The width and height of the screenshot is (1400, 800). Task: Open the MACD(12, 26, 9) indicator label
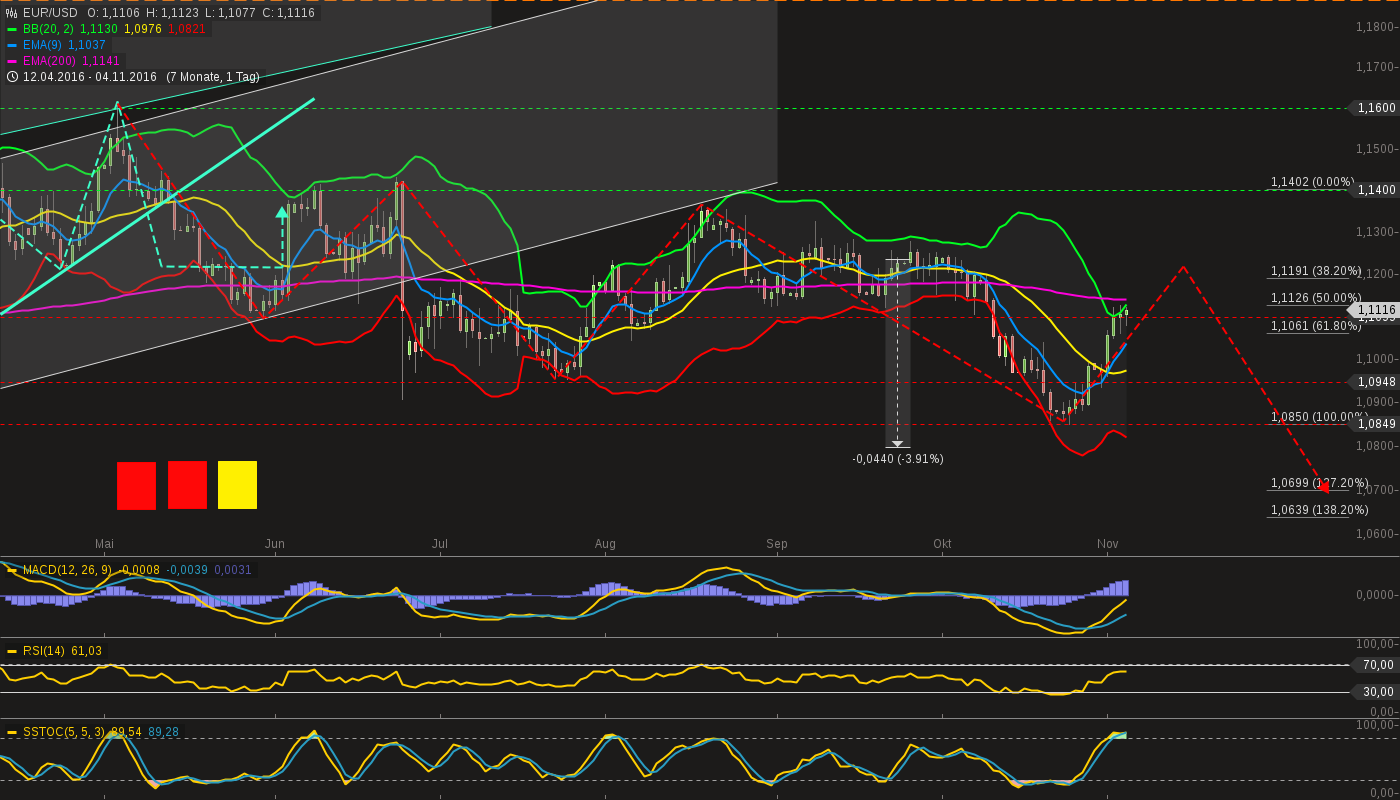67,570
